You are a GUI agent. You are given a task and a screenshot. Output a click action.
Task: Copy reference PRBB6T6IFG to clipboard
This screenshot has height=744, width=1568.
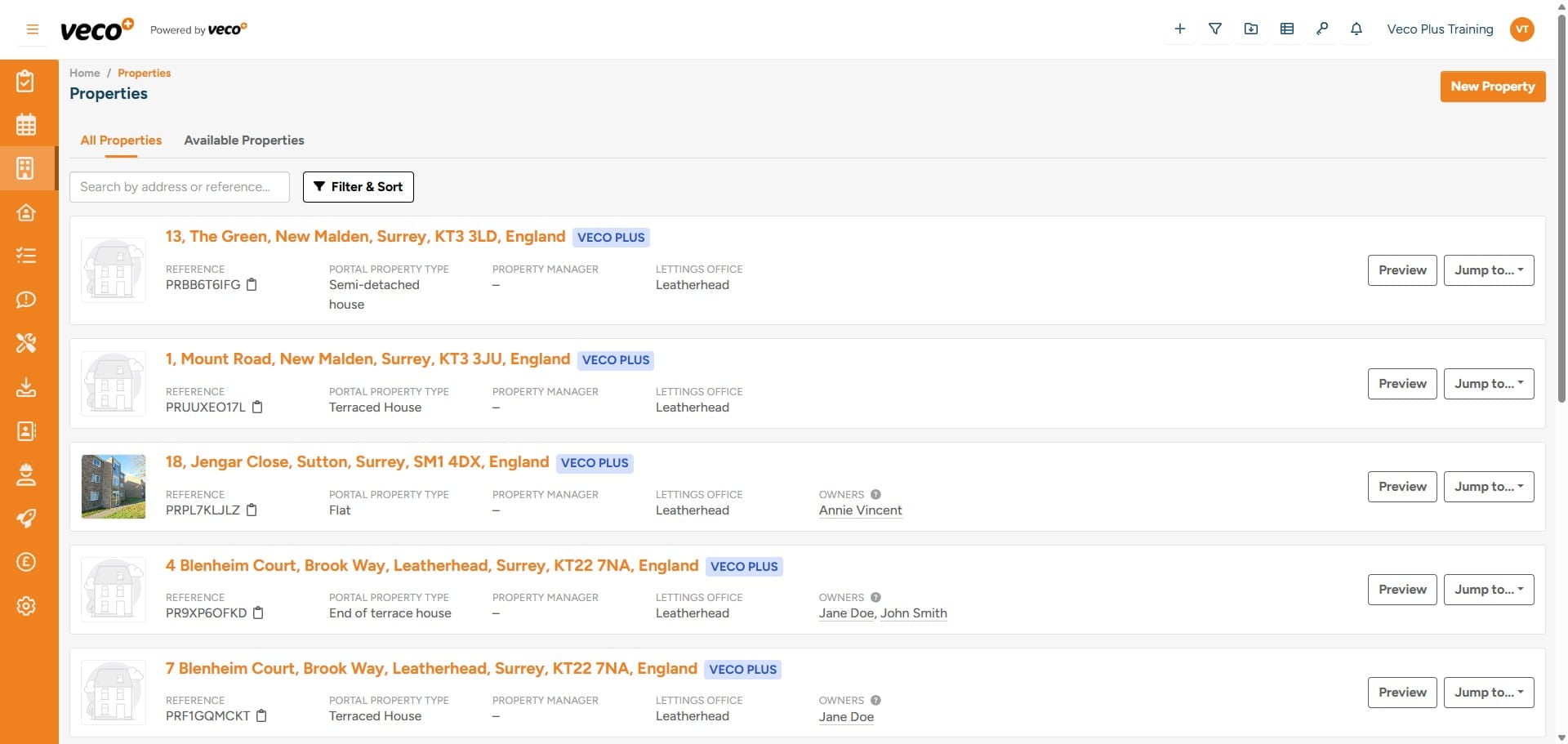[x=252, y=285]
